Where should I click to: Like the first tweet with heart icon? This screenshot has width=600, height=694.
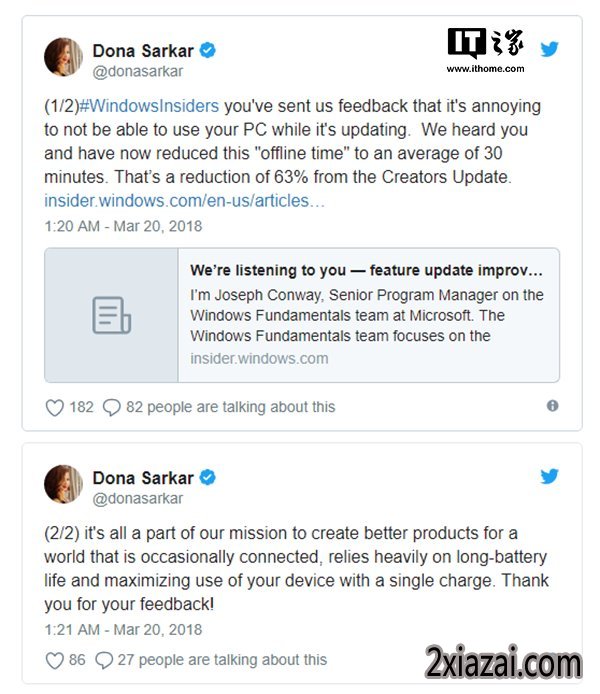[55, 407]
